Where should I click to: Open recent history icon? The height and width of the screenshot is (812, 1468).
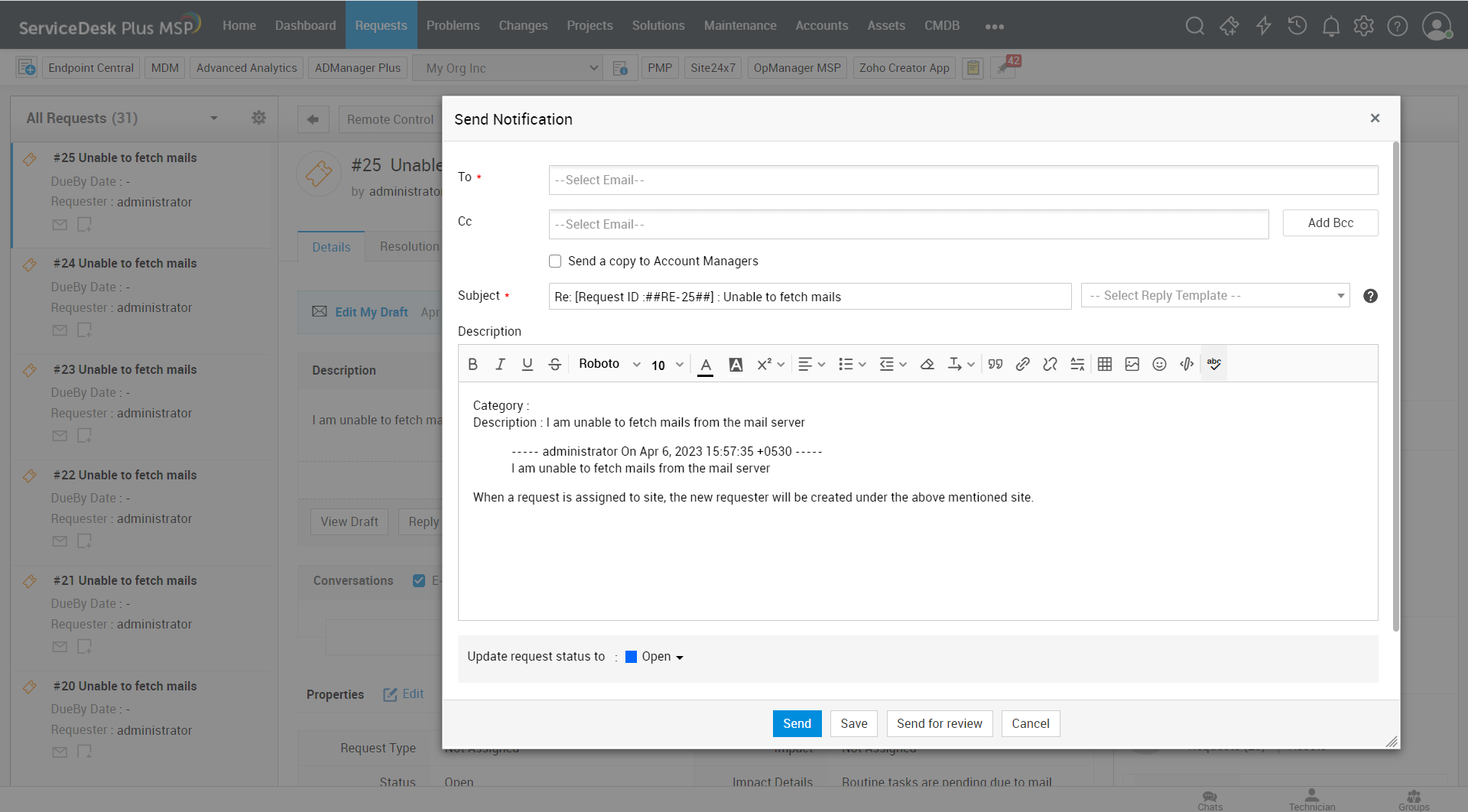click(1297, 26)
